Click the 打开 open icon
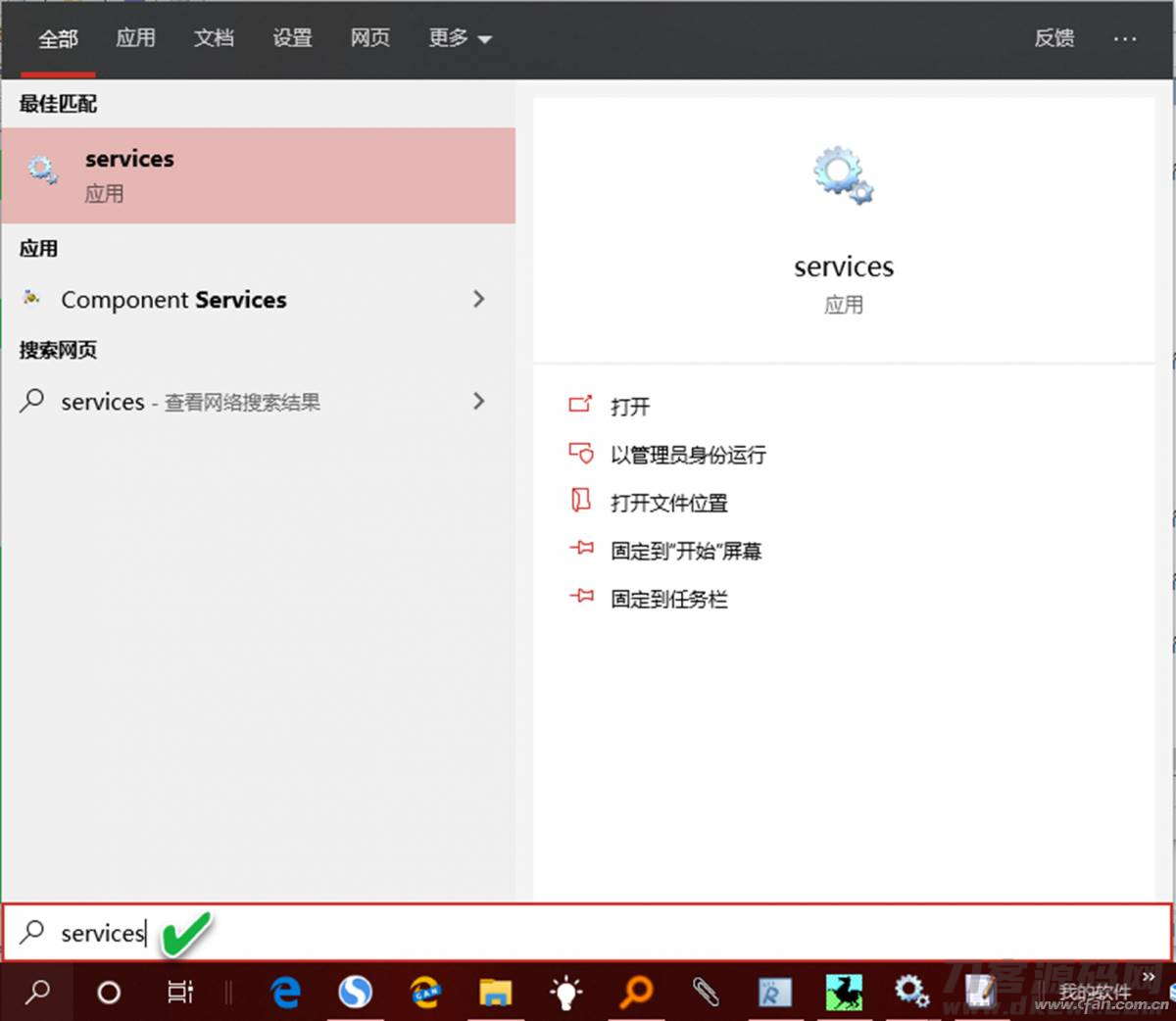The width and height of the screenshot is (1176, 1021). tap(581, 405)
